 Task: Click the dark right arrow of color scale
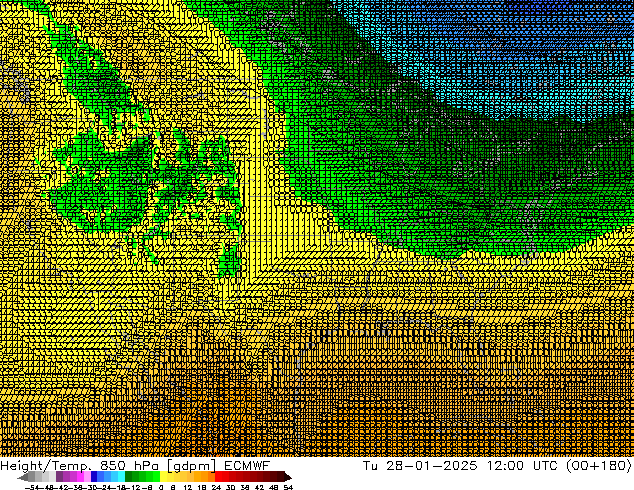(x=288, y=477)
